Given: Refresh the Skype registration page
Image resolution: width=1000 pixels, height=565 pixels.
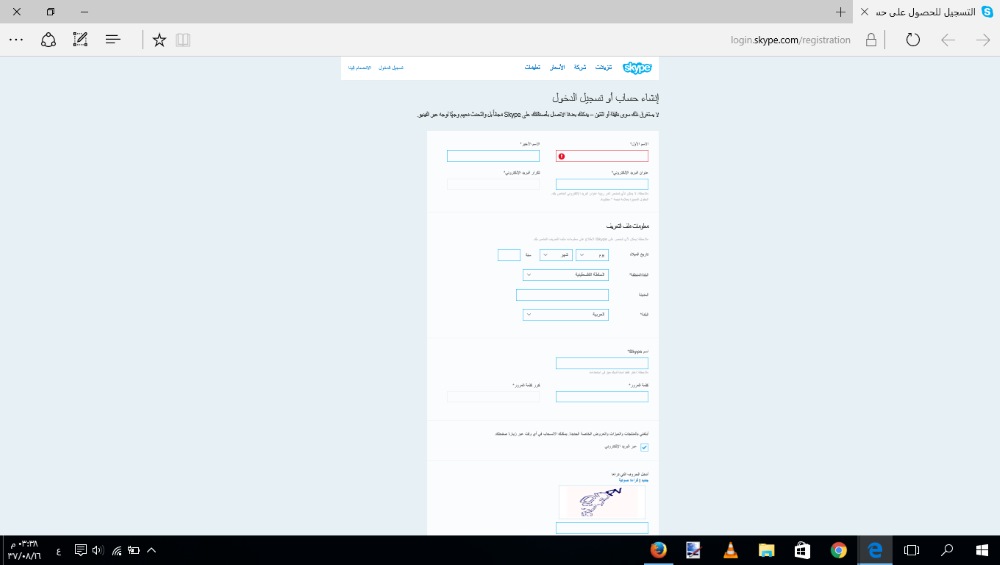Looking at the screenshot, I should point(913,40).
